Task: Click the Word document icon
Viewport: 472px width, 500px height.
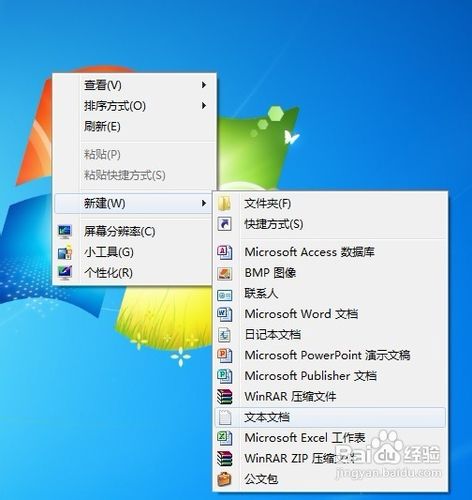Action: point(225,314)
